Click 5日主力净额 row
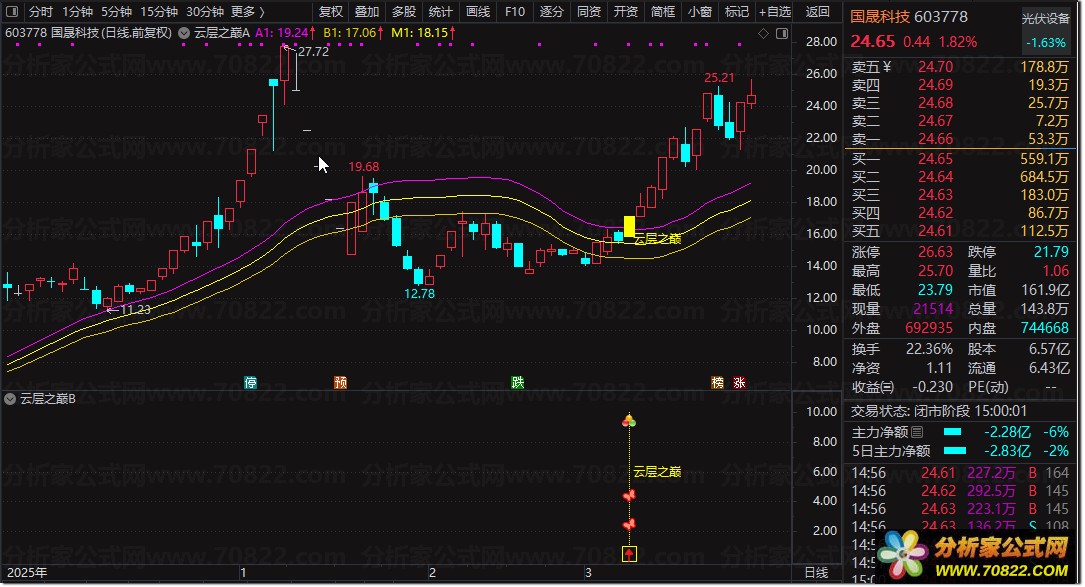1085x587 pixels. 960,451
